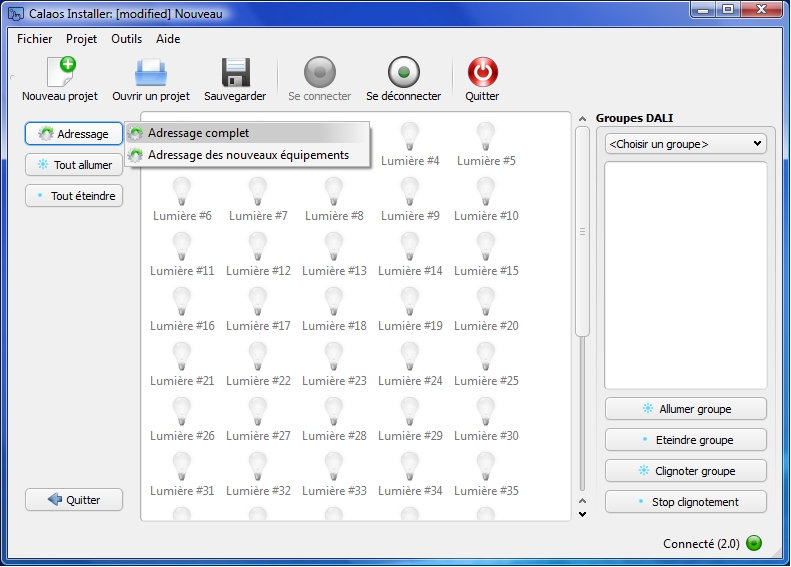Screen dimensions: 791x567
Task: Click the Ouvrir un projet icon
Action: click(151, 73)
